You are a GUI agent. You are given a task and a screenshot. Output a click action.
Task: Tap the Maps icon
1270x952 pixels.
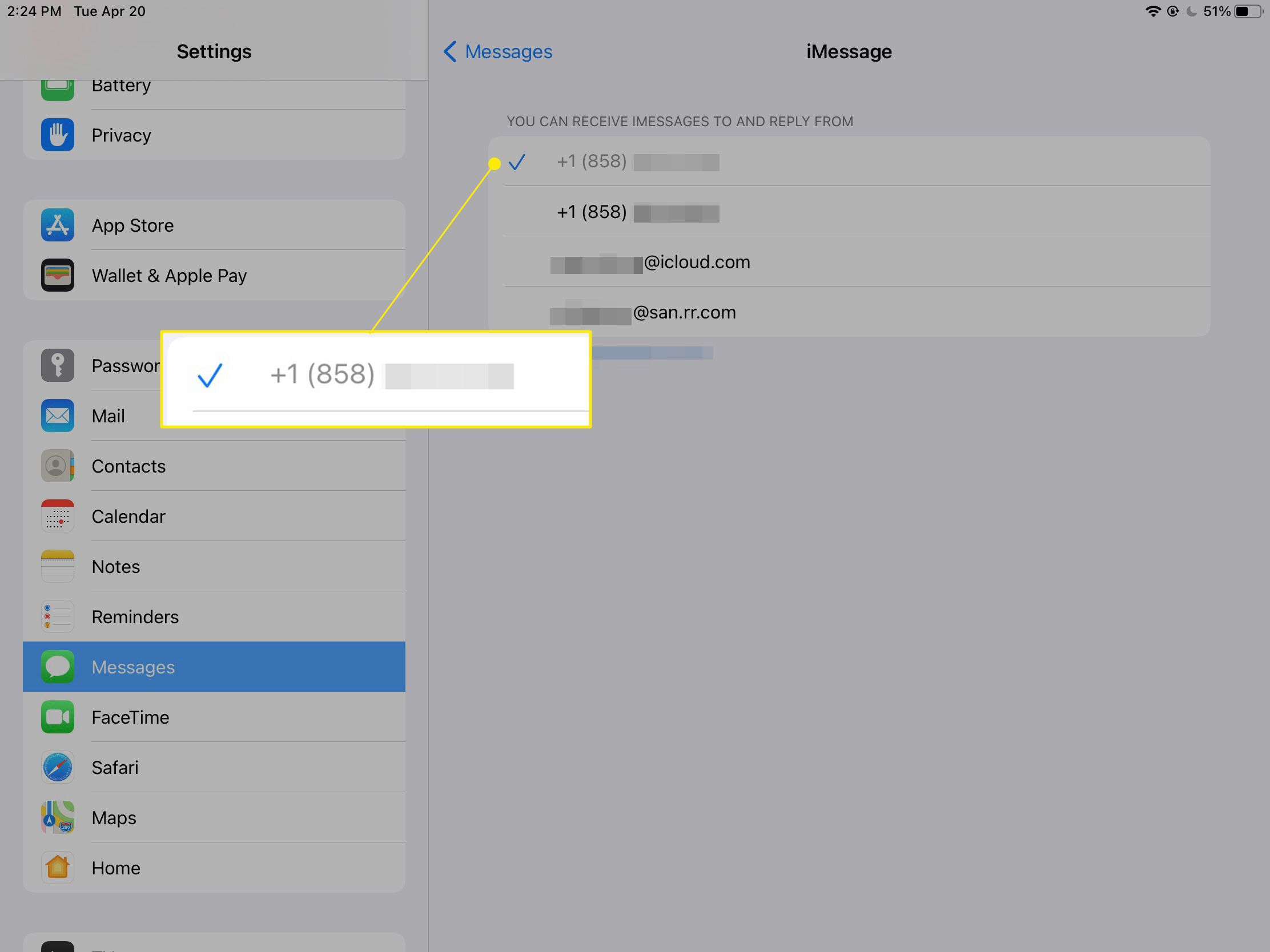[58, 817]
